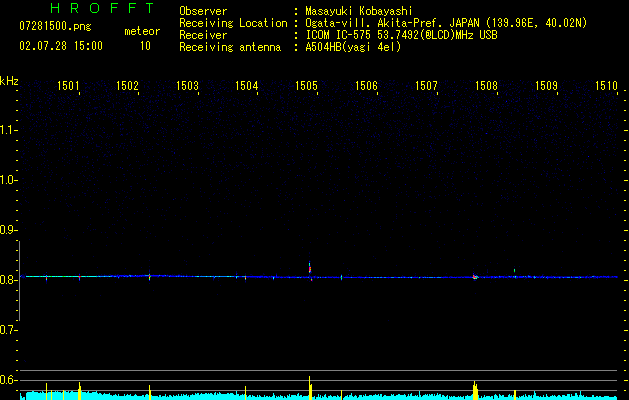Click the date stamp 02.07.28 15:00
This screenshot has width=629, height=400.
coord(61,46)
